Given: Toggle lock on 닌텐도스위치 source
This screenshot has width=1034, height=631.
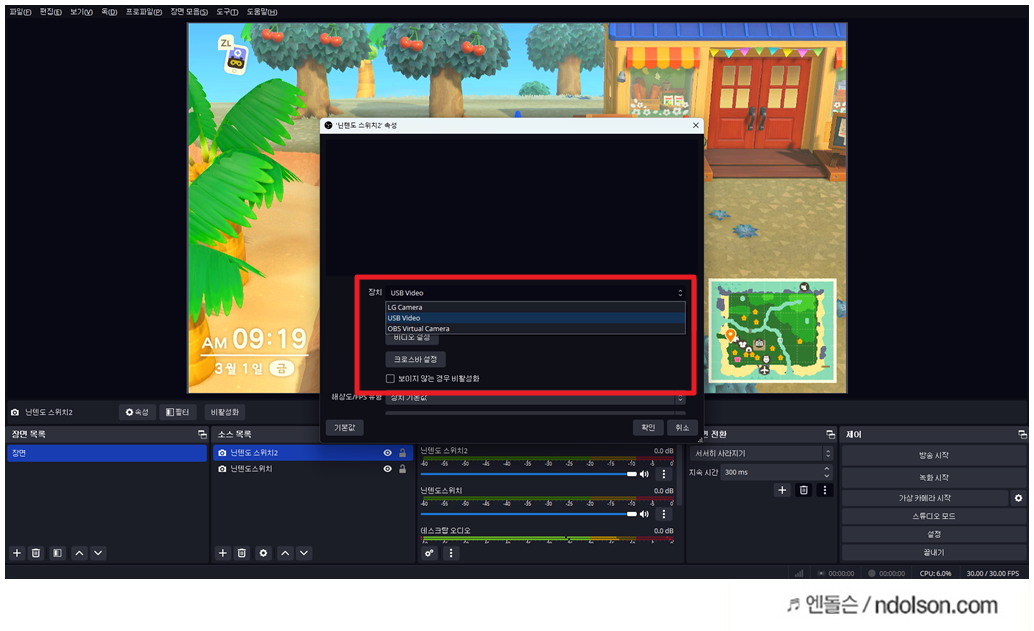Looking at the screenshot, I should pyautogui.click(x=402, y=469).
